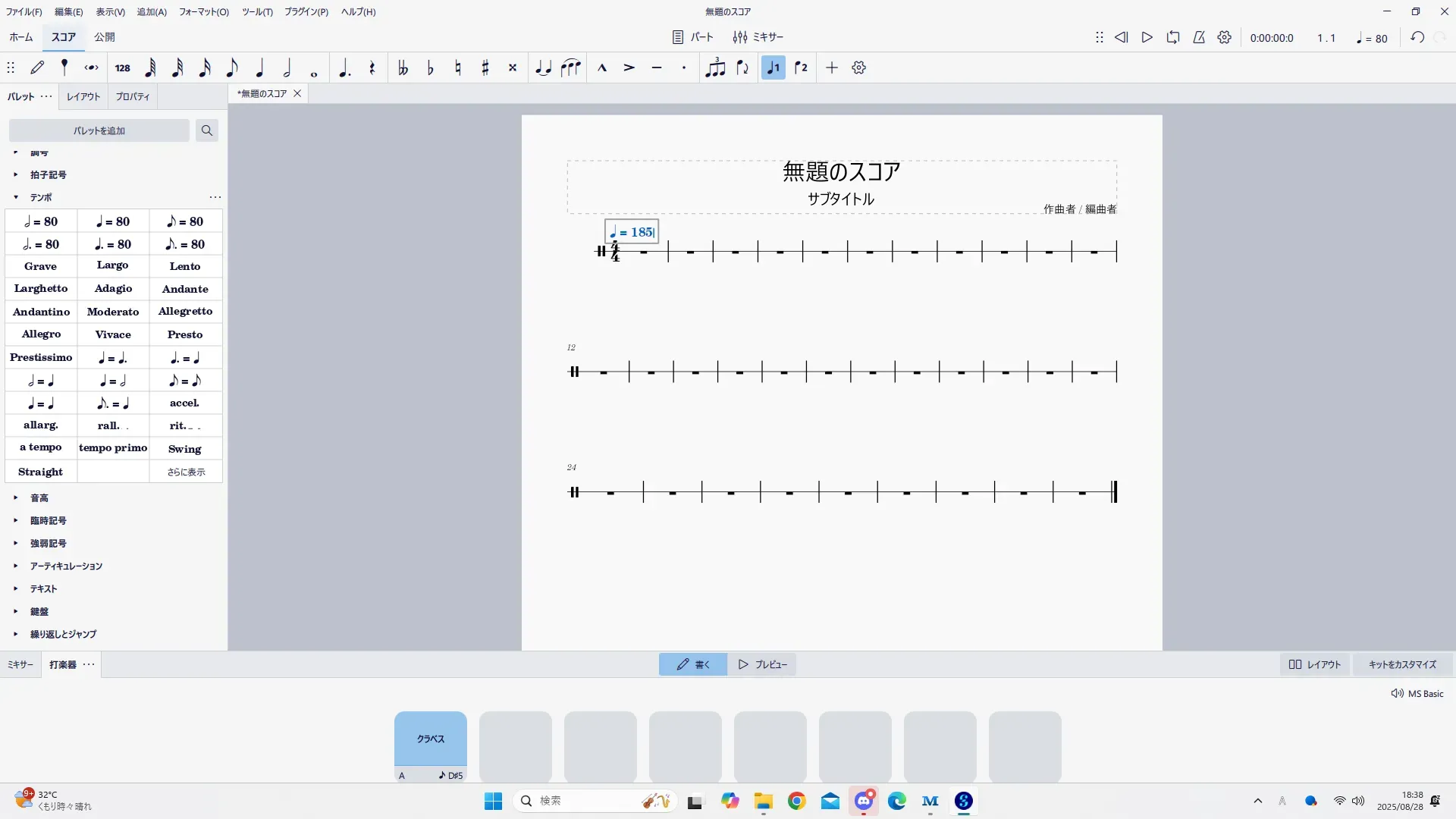This screenshot has width=1456, height=819.
Task: Switch to the プロパティ tab
Action: (x=133, y=97)
